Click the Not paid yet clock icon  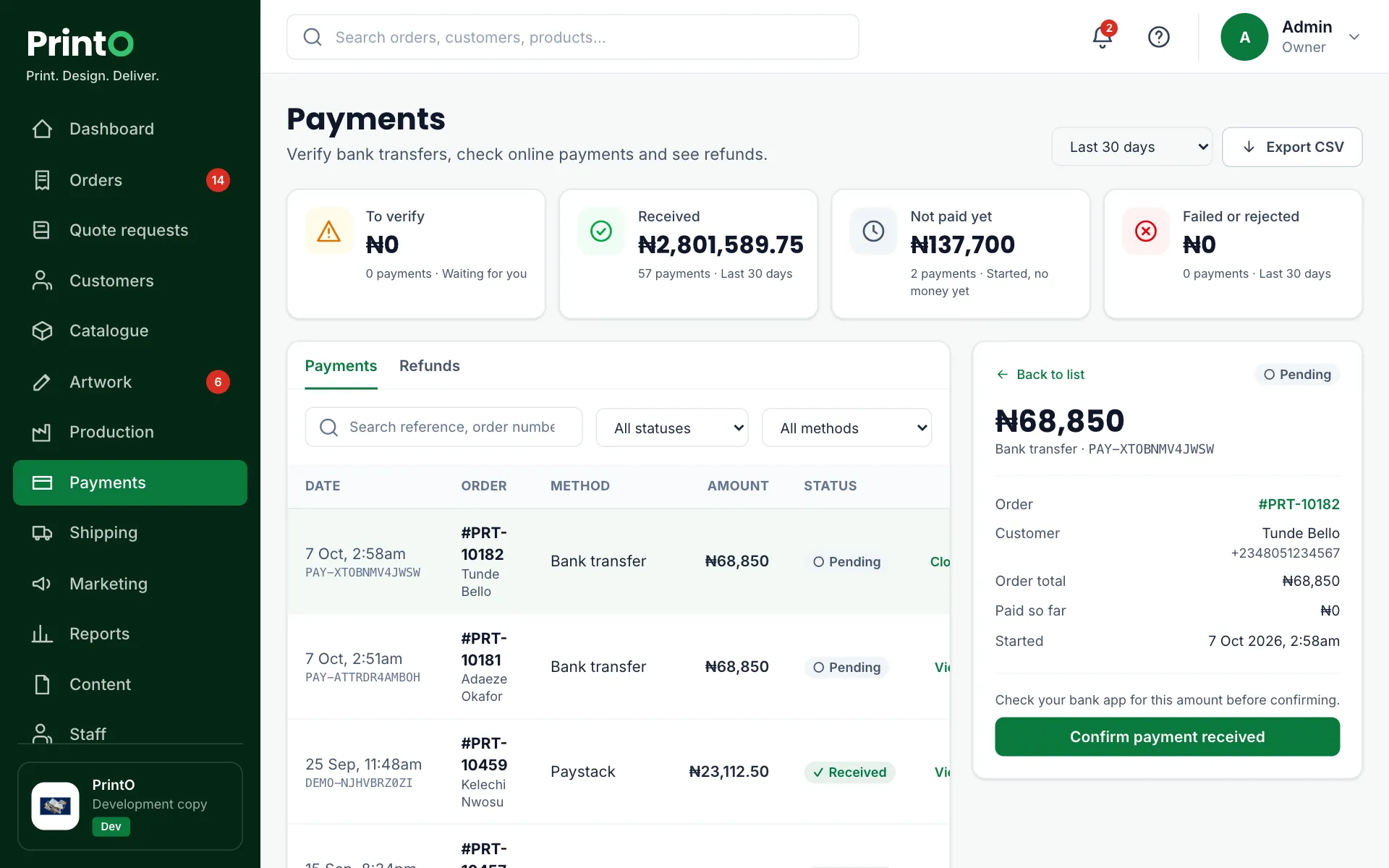[x=873, y=231]
